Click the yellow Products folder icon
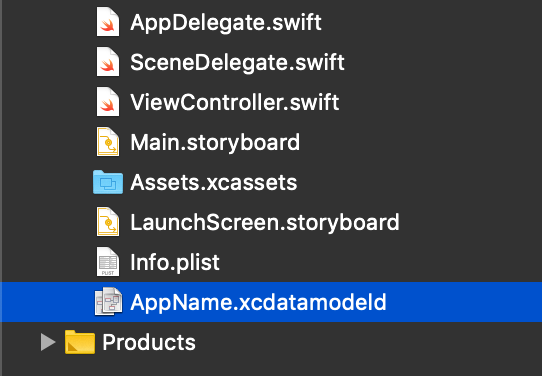 click(x=80, y=342)
